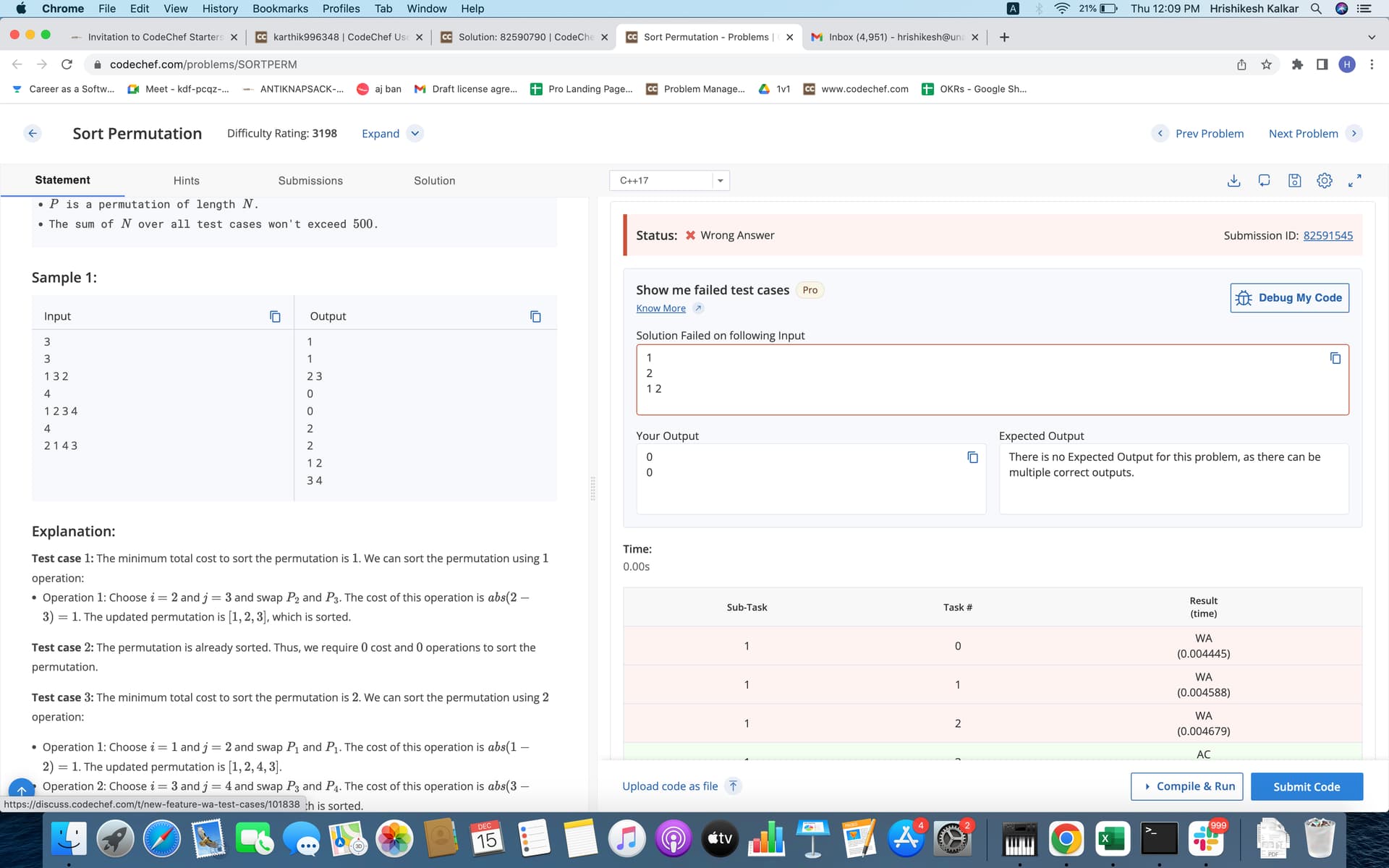Click the save code floppy icon
The image size is (1389, 868).
coord(1294,181)
